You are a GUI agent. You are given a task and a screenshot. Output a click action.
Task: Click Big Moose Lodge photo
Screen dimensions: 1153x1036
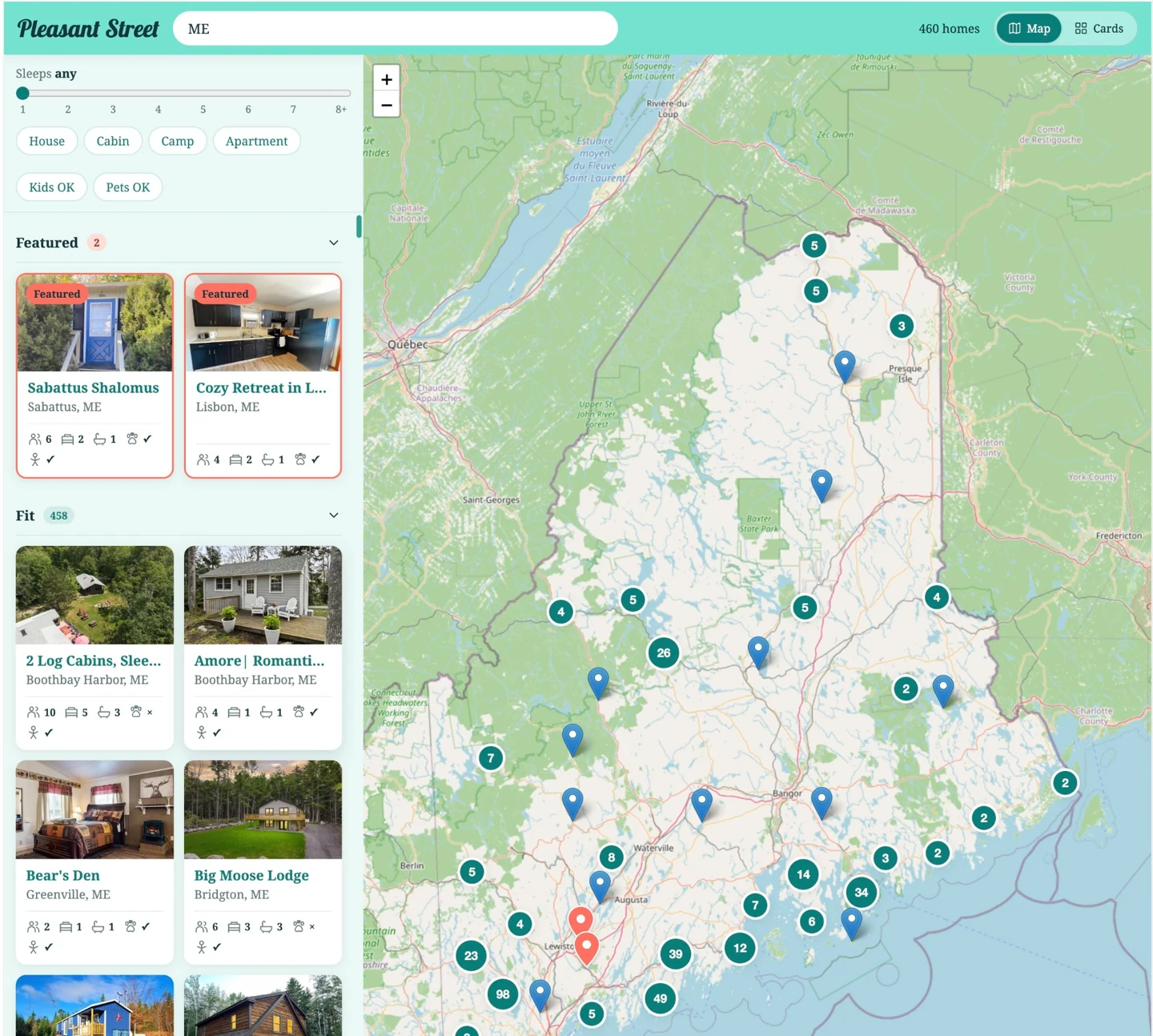click(263, 809)
